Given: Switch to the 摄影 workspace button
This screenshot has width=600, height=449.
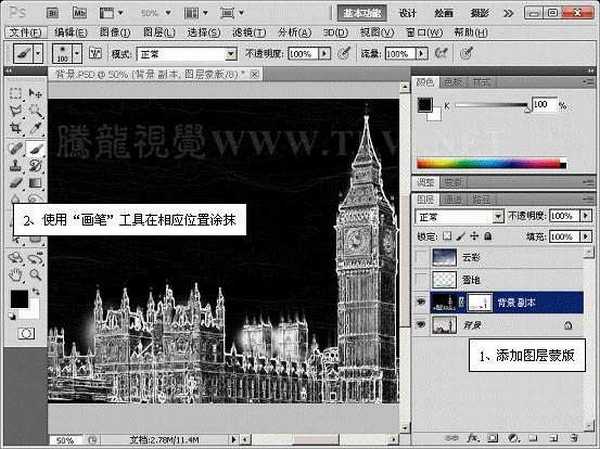Looking at the screenshot, I should [478, 13].
